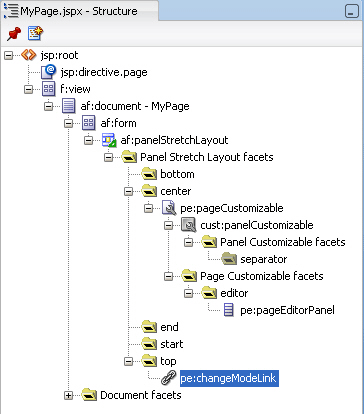Screen dimensions: 364x414
Task: Click the end facet folder icon
Action: click(x=149, y=327)
